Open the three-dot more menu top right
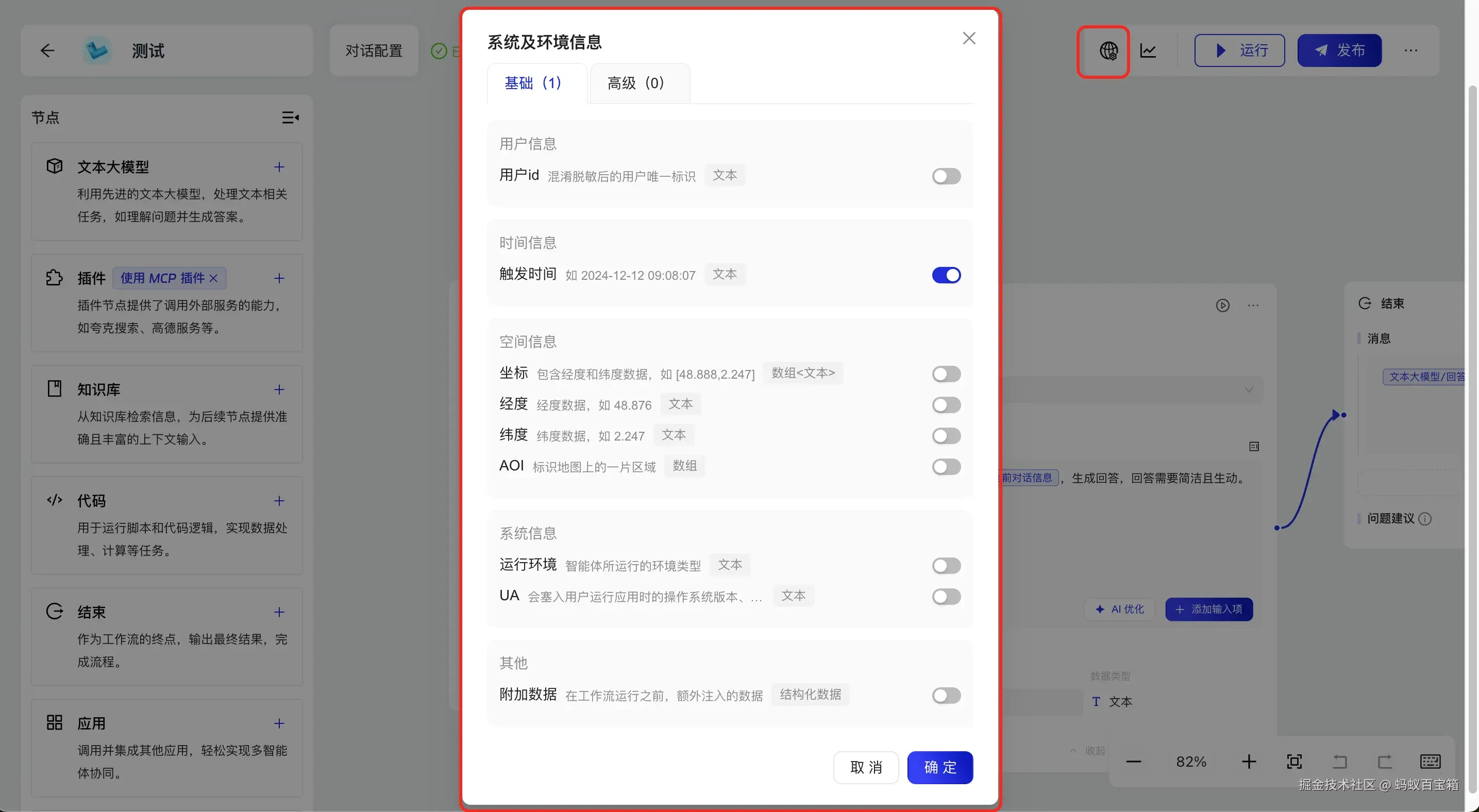Viewport: 1479px width, 812px height. [1410, 51]
